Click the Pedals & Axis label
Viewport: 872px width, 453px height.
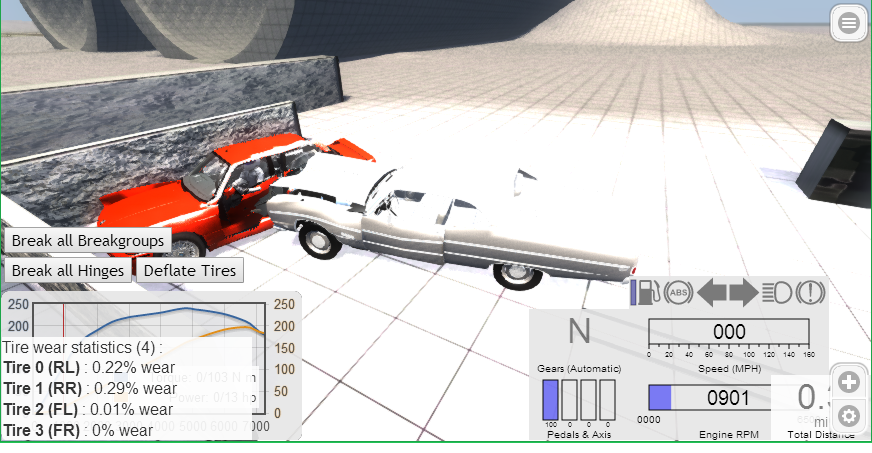click(579, 435)
